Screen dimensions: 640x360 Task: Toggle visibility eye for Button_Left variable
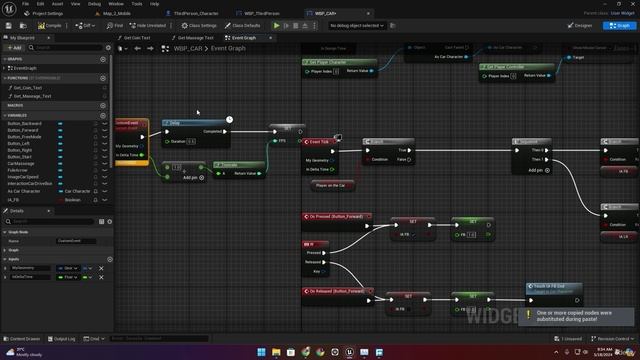tap(96, 144)
